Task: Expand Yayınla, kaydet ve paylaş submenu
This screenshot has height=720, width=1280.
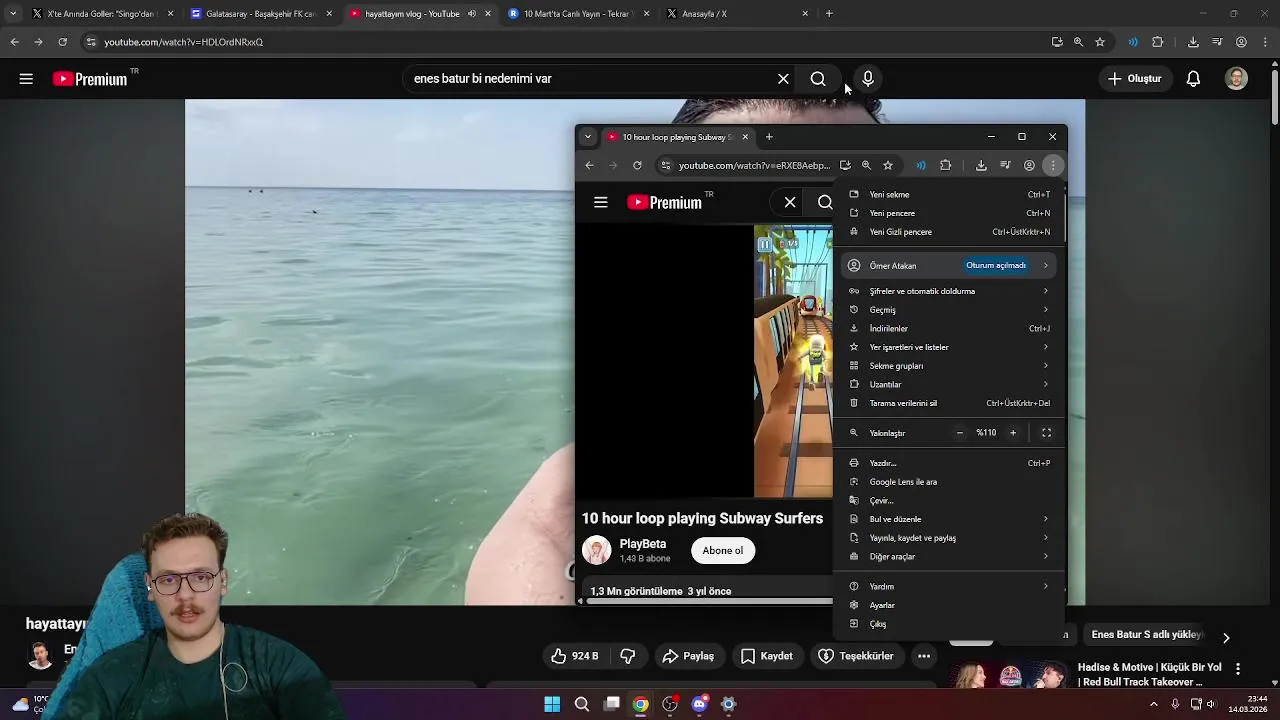Action: click(949, 538)
